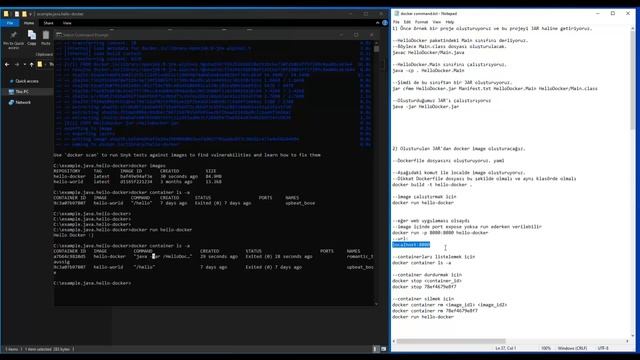The width and height of the screenshot is (640, 360).
Task: Open Notepad's Edit menu
Action: [407, 22]
